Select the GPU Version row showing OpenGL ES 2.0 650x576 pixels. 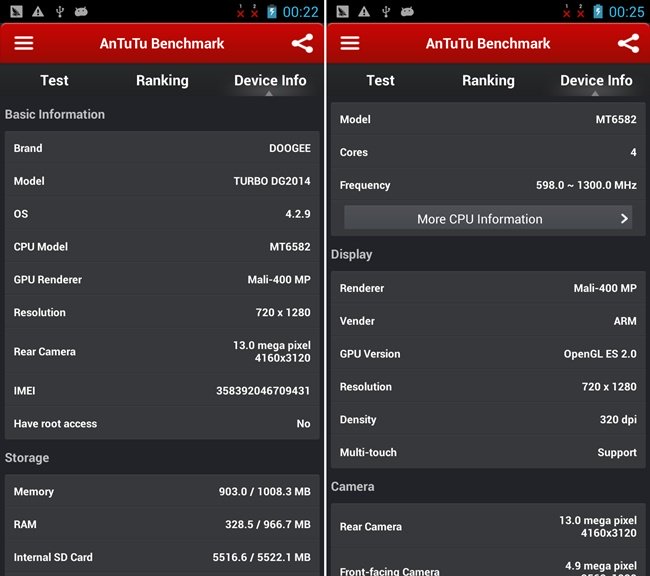click(488, 354)
